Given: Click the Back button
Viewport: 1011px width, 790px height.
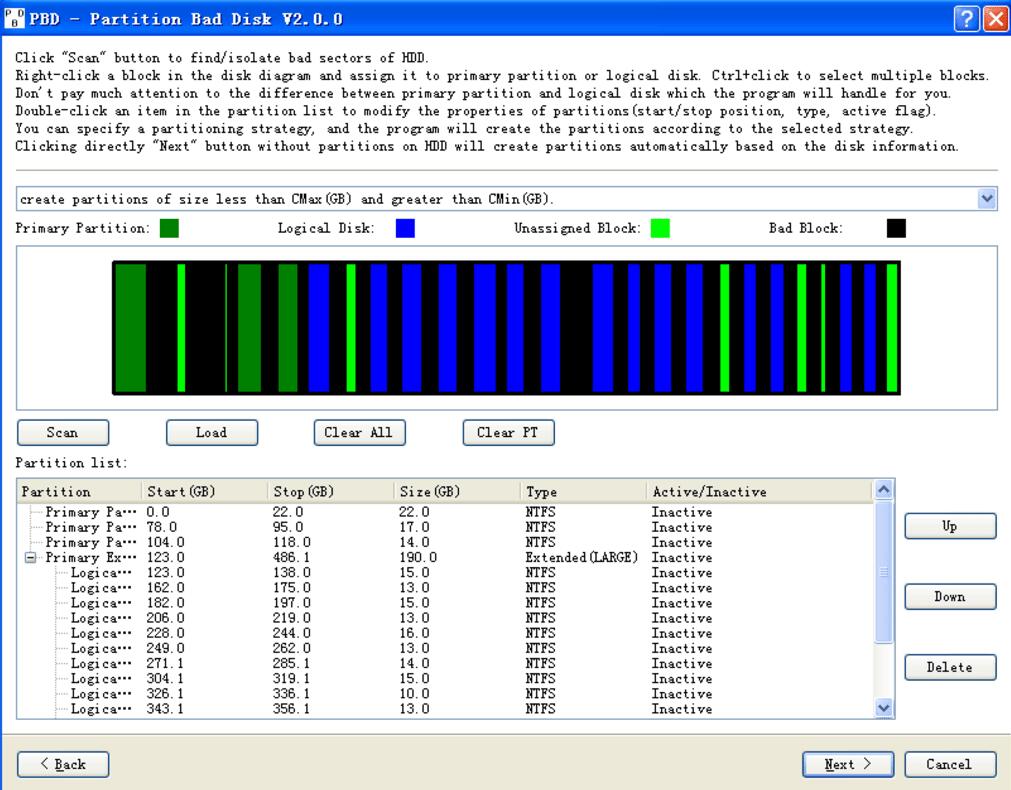Looking at the screenshot, I should click(x=63, y=764).
